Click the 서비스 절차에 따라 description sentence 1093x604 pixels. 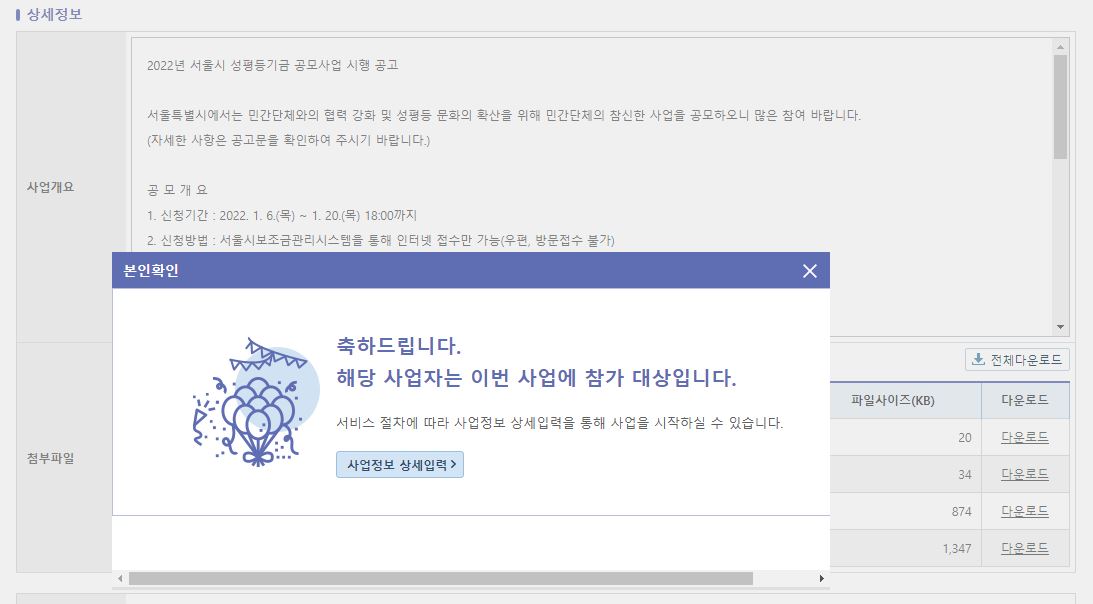click(560, 423)
